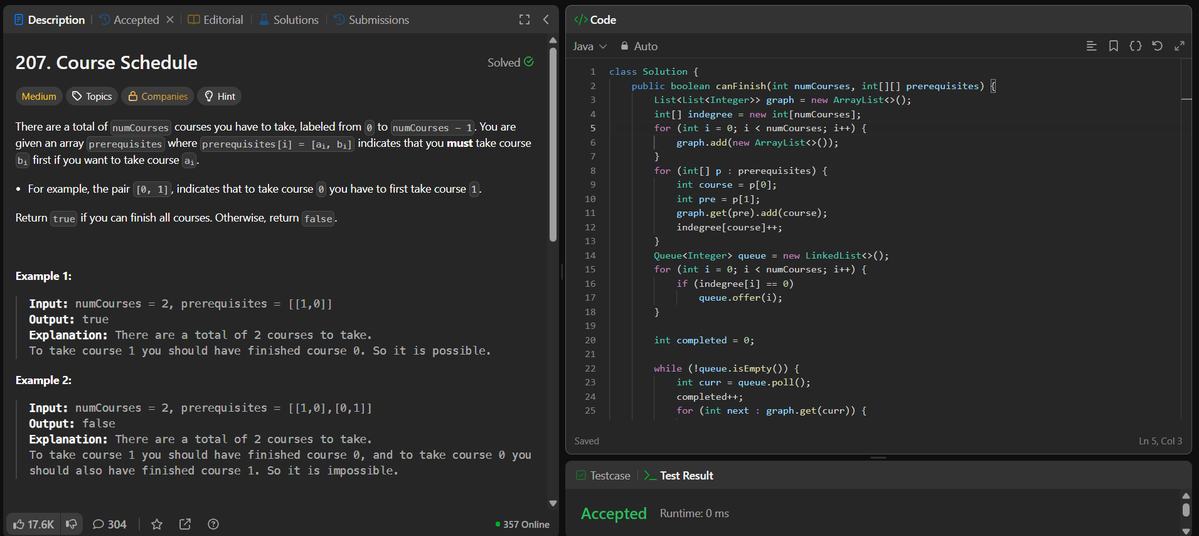Viewport: 1199px width, 536px height.
Task: Reset code to default with undo icon
Action: 1157,47
